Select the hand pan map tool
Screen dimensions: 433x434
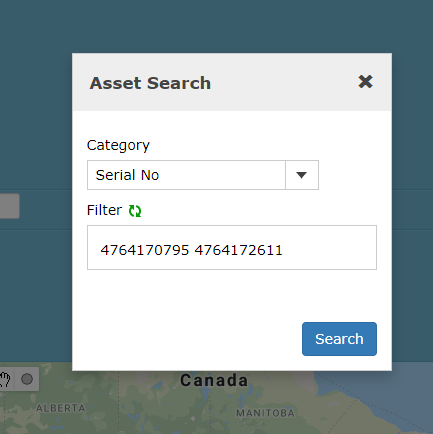click(5, 379)
